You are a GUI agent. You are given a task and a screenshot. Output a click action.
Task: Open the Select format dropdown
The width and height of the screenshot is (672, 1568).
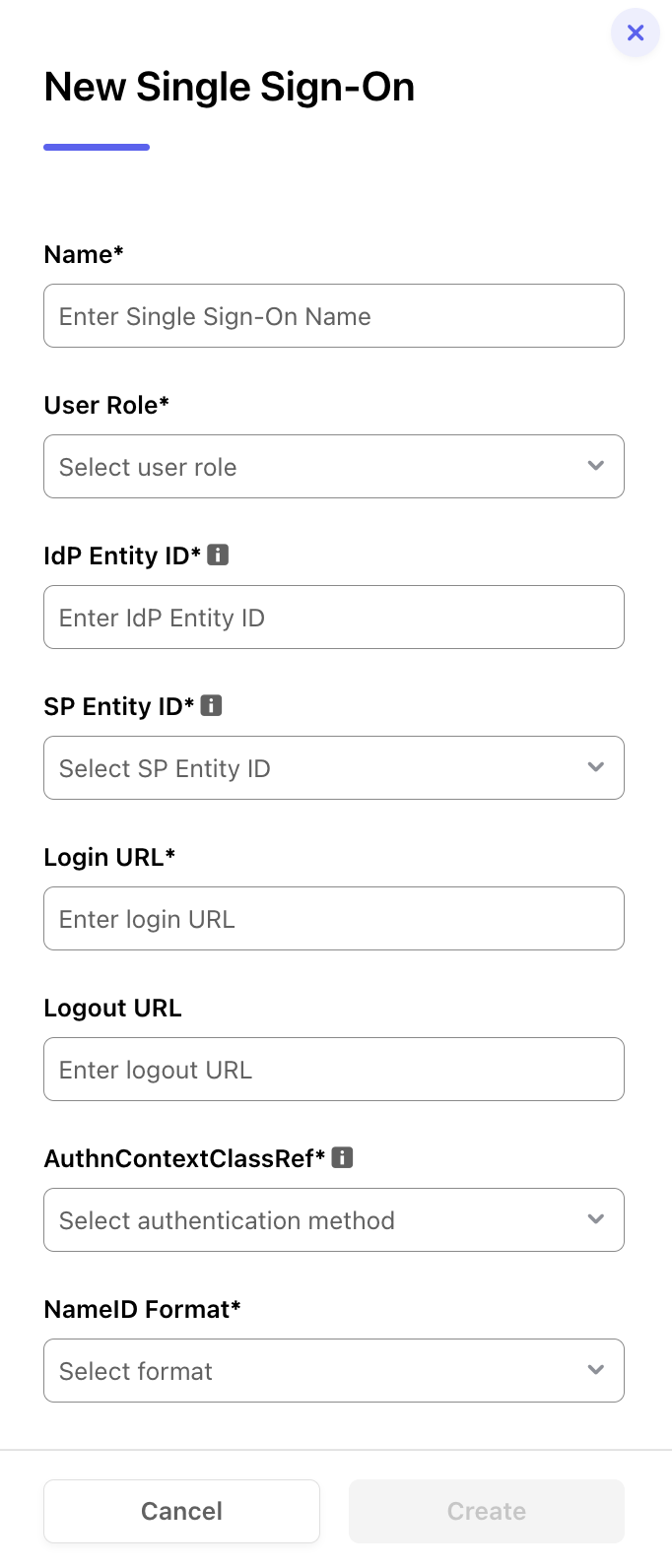tap(334, 1370)
